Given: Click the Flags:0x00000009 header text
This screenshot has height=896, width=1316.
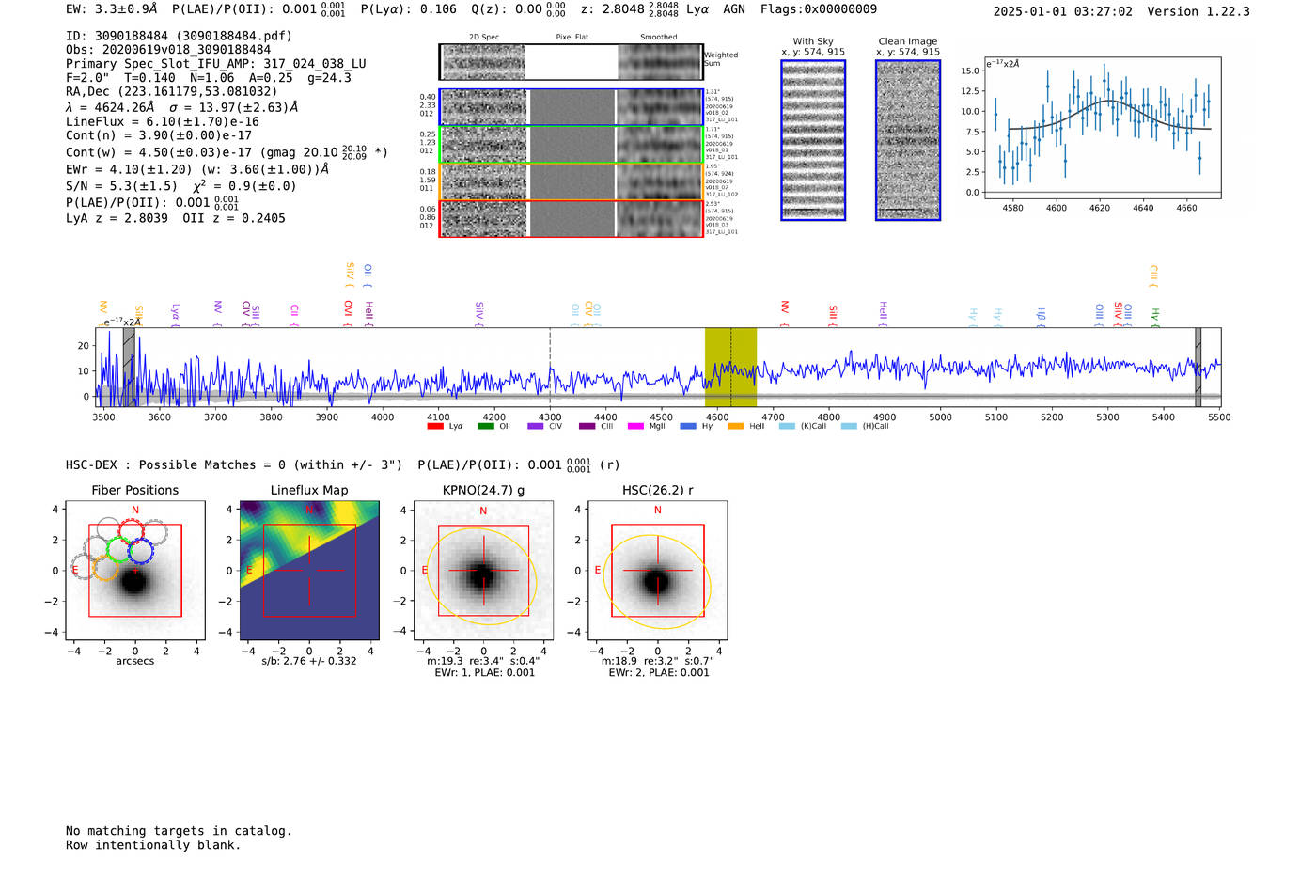Looking at the screenshot, I should pos(819,9).
